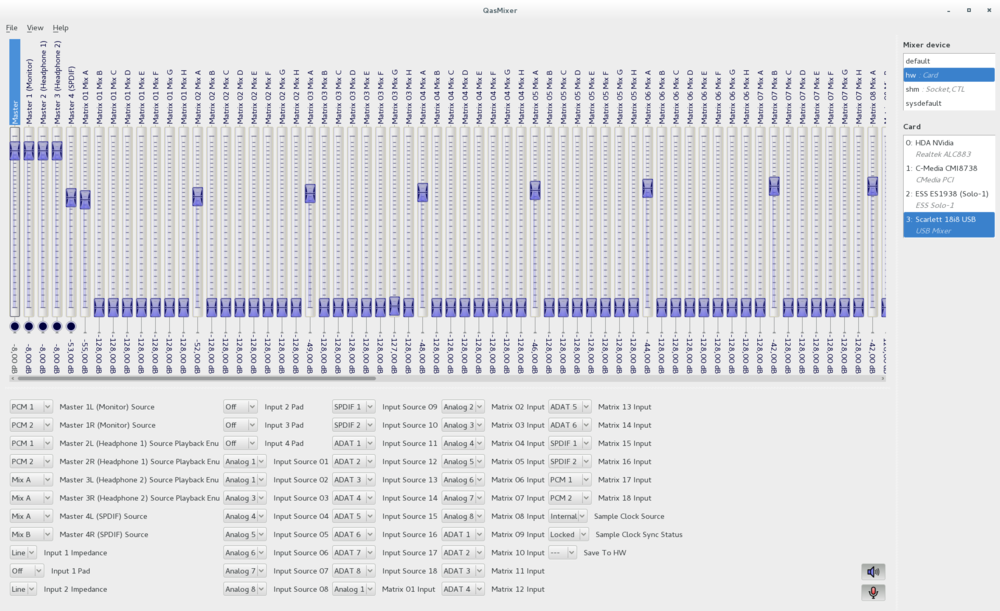This screenshot has height=611, width=1000.
Task: Open the Matrix 12 Input dropdown
Action: coord(463,589)
